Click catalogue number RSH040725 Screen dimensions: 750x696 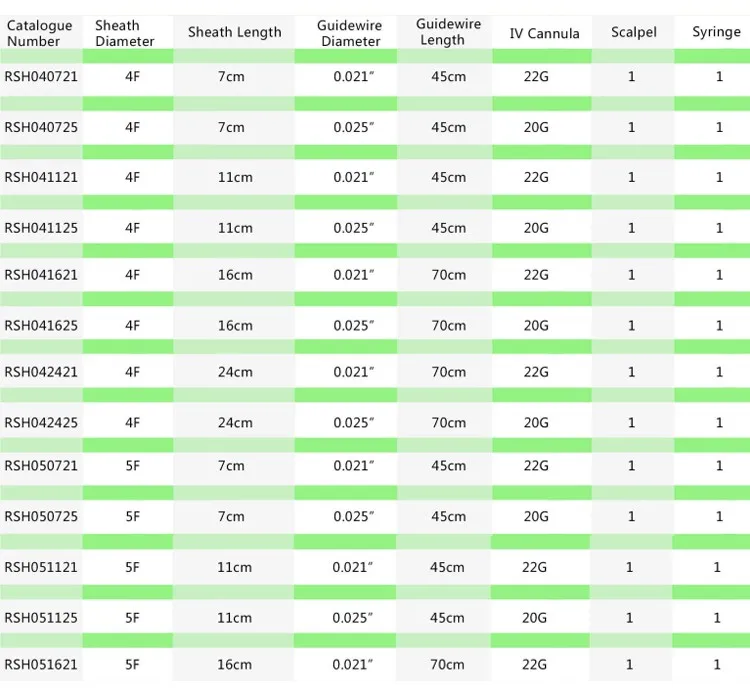41,127
